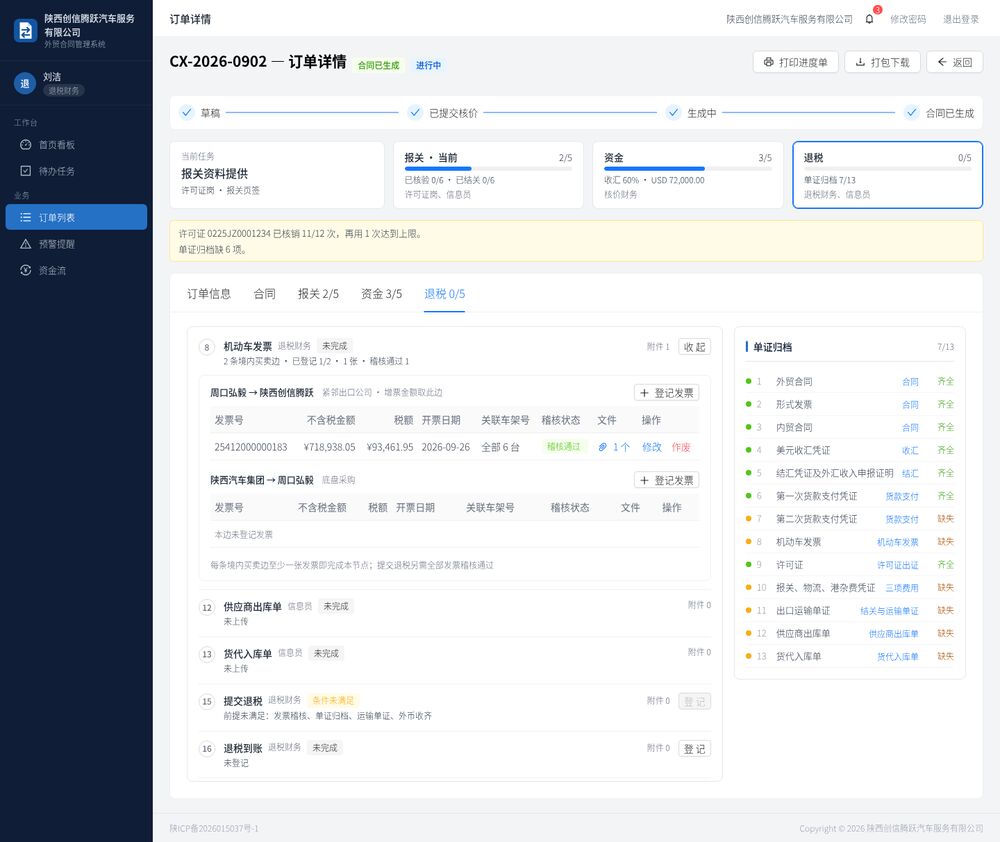Expand the 货代入库单 node row
The width and height of the screenshot is (1000, 842).
click(455, 660)
